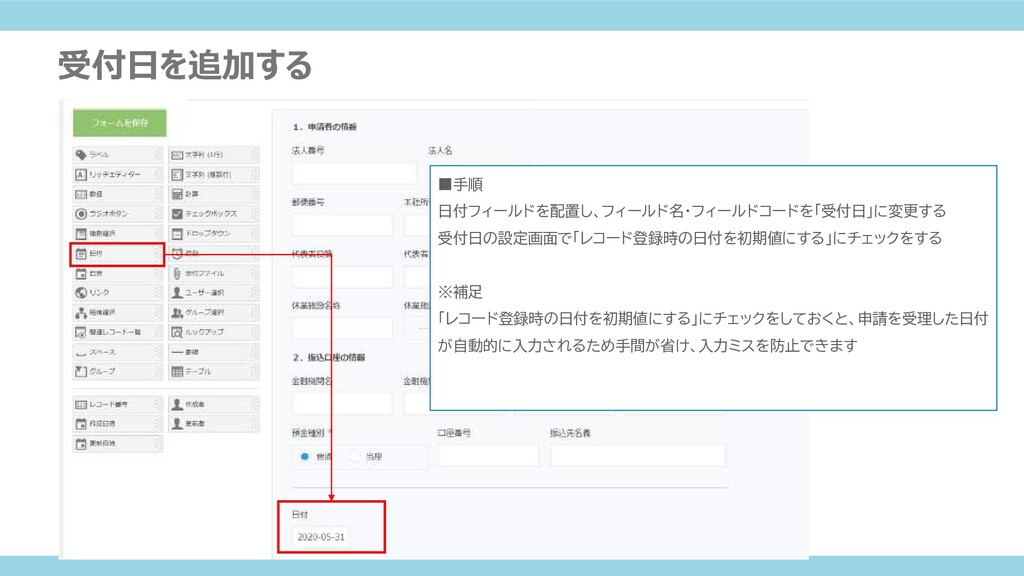This screenshot has width=1024, height=576.
Task: Choose the ドロップダウン field icon
Action: point(177,233)
